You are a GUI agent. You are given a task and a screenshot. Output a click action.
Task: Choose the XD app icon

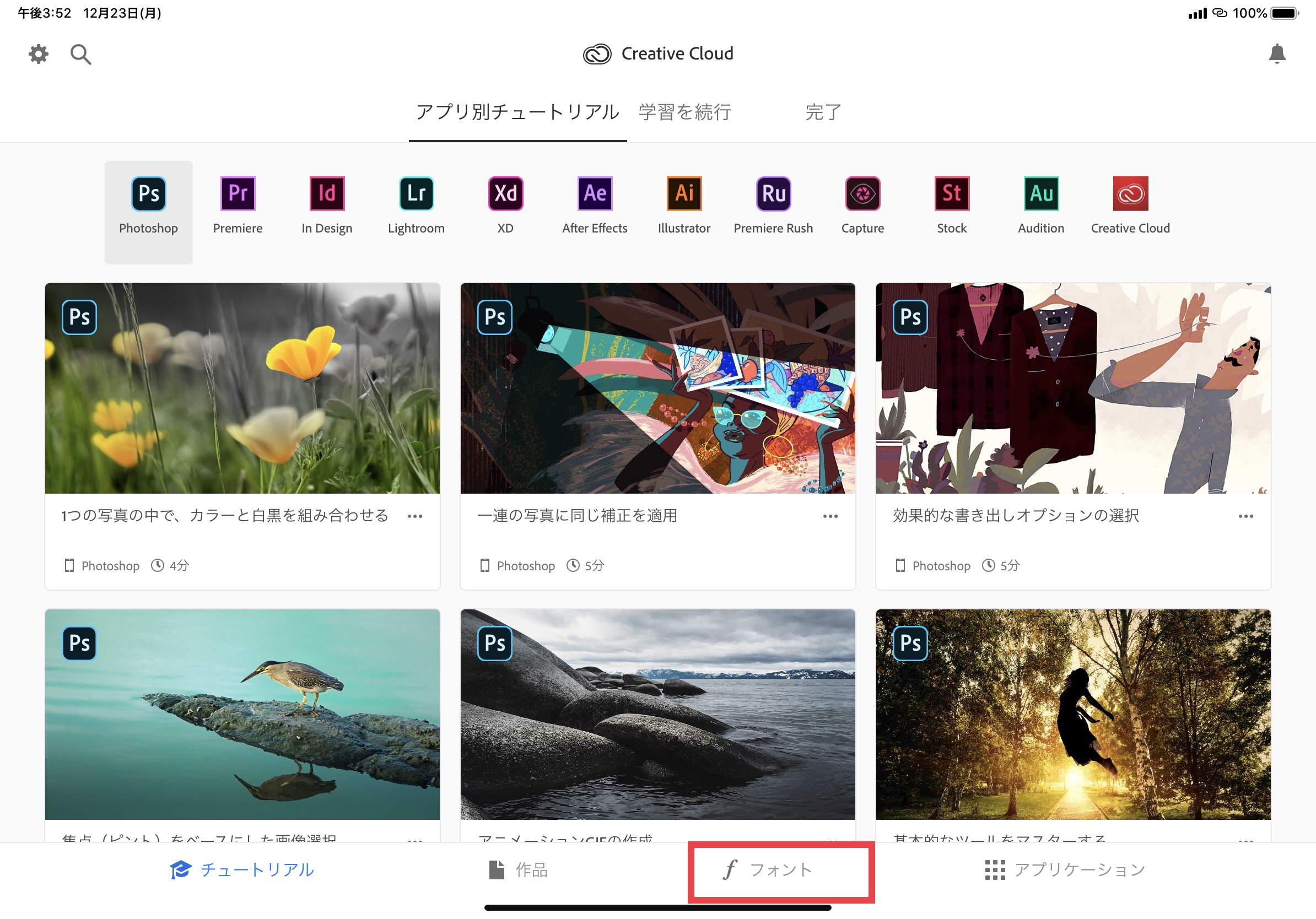tap(505, 194)
